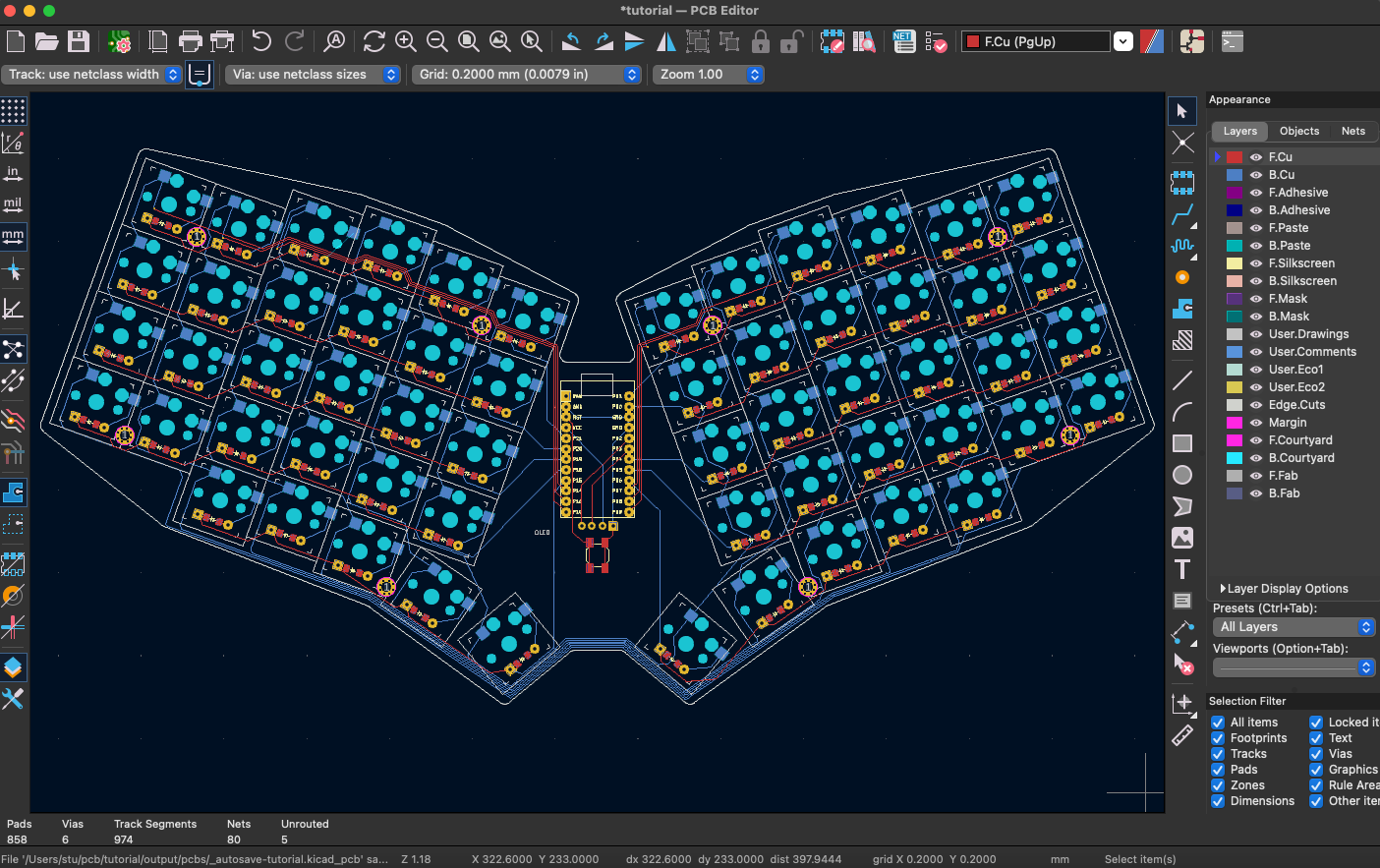
Task: Open the Net Inspector icon
Action: point(904,41)
